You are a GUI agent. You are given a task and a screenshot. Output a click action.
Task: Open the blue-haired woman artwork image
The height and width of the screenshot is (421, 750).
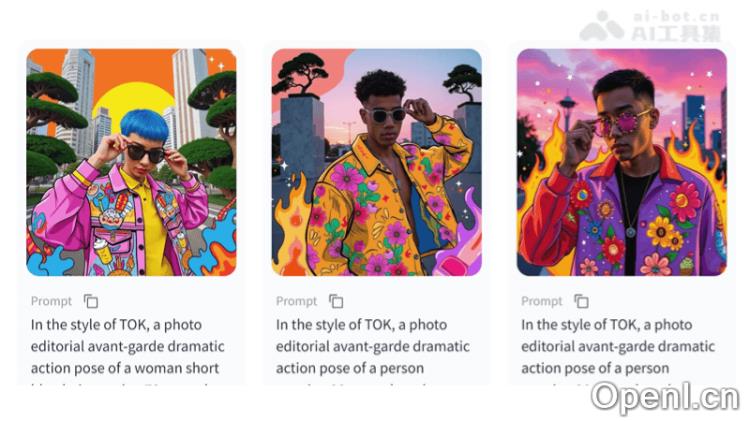click(x=131, y=162)
